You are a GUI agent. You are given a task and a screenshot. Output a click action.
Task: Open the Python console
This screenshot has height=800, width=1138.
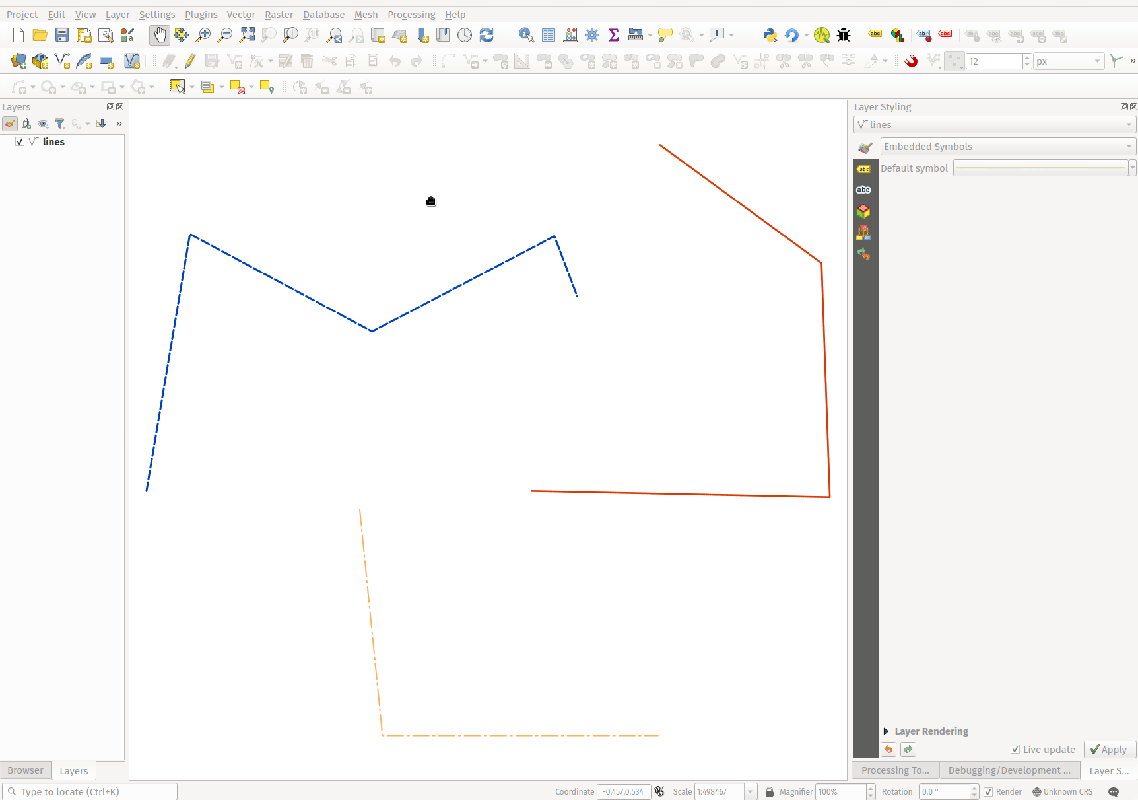coord(769,35)
